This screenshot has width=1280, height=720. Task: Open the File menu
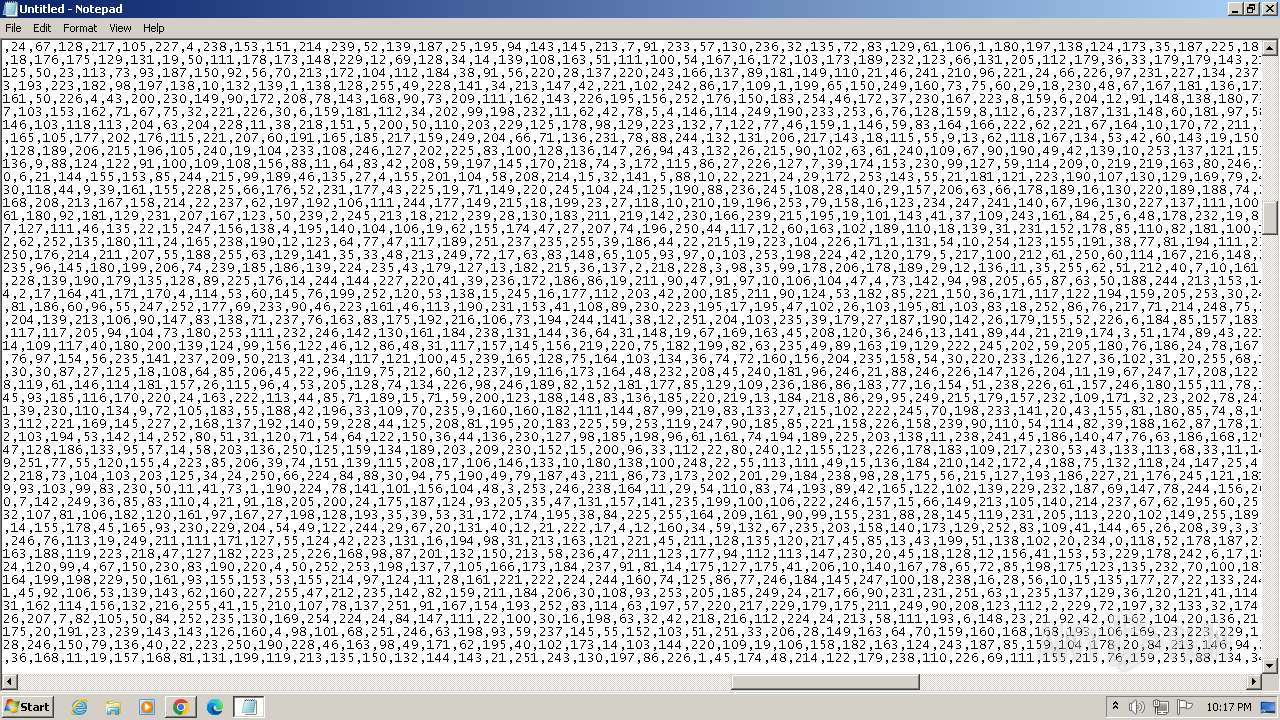pos(13,28)
